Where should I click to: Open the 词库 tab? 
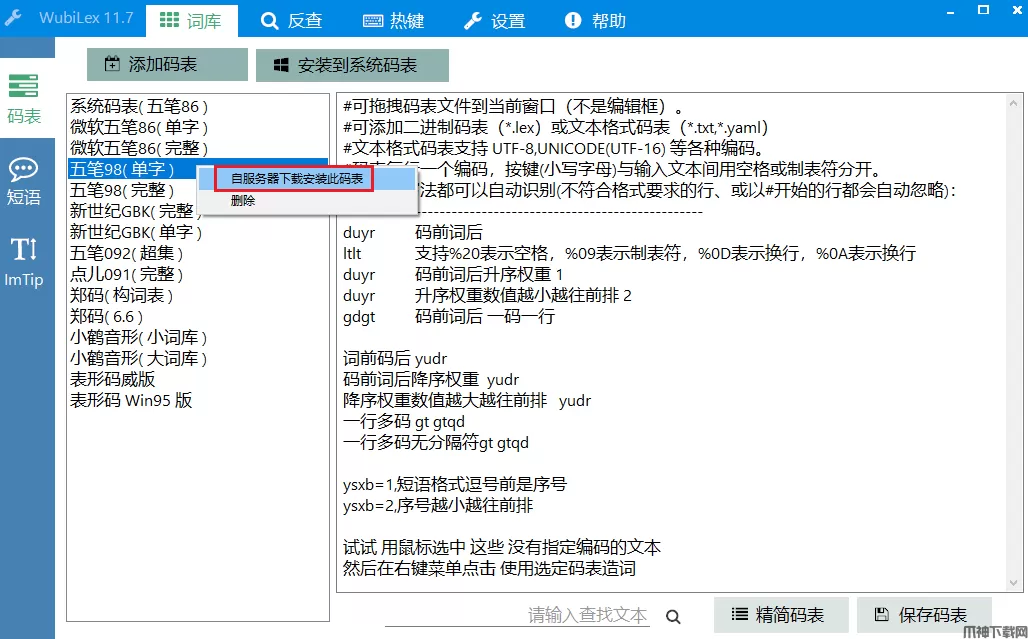[191, 20]
